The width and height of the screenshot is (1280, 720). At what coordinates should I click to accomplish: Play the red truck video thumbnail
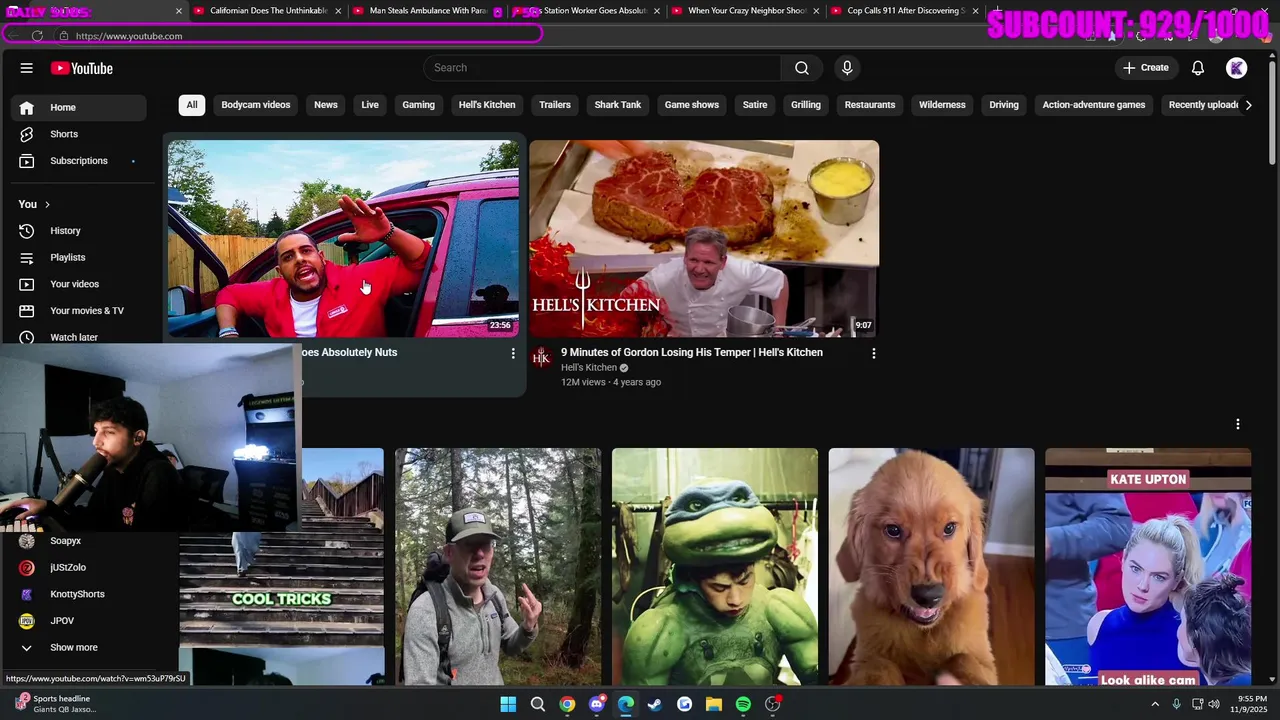click(343, 238)
